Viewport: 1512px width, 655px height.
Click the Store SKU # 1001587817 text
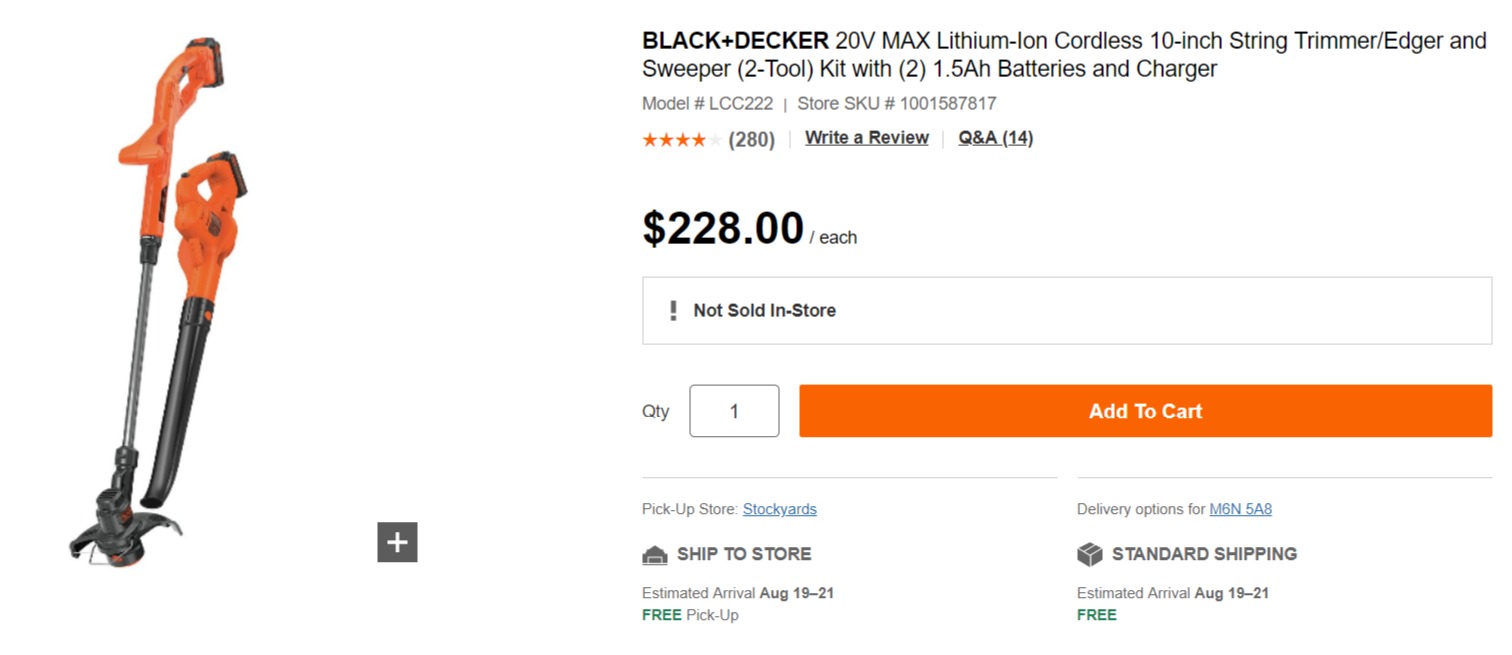pos(897,103)
